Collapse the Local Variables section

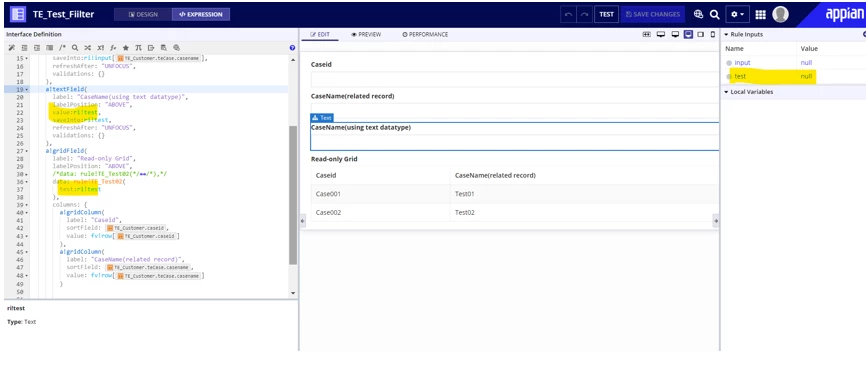[726, 92]
